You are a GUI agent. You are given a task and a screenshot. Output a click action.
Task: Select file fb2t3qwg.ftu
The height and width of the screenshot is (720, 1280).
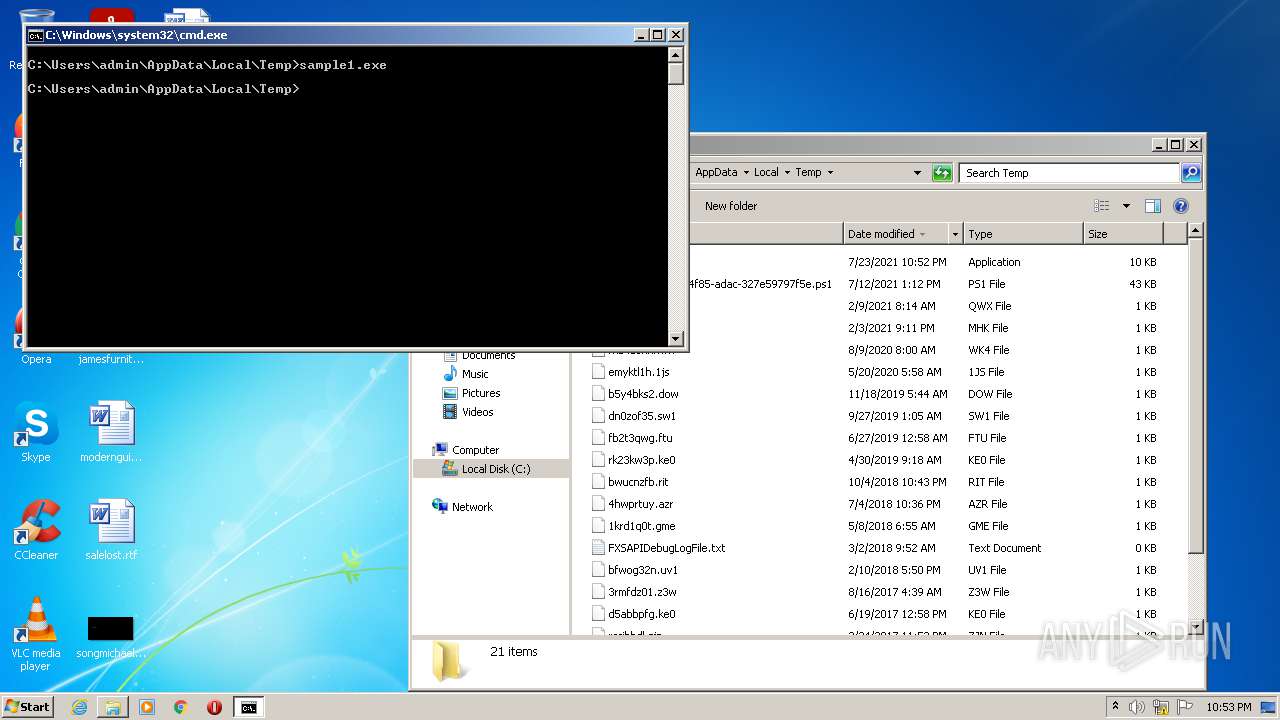640,438
